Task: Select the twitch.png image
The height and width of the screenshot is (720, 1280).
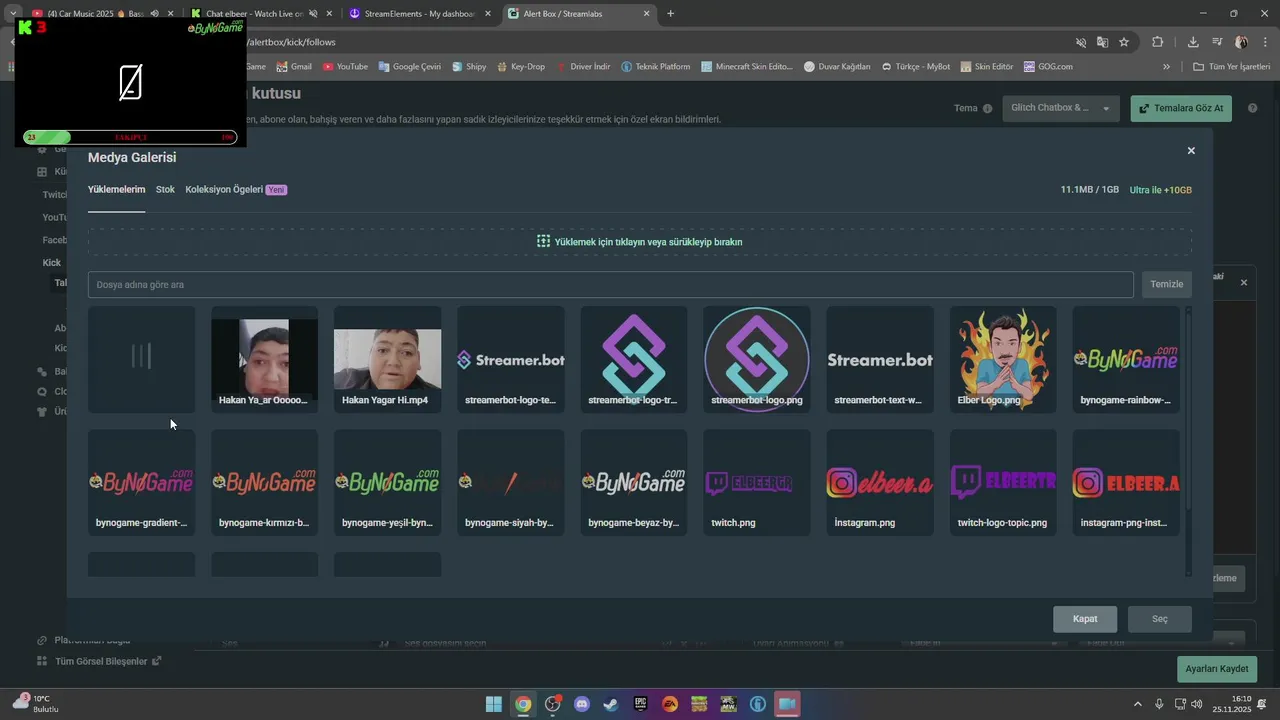Action: (756, 483)
